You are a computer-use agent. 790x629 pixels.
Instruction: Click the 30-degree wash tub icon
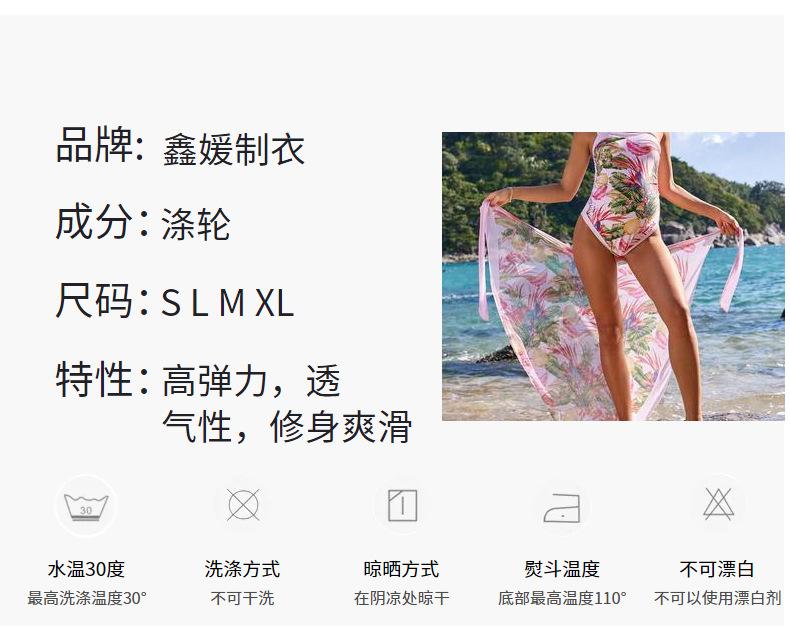coord(86,506)
